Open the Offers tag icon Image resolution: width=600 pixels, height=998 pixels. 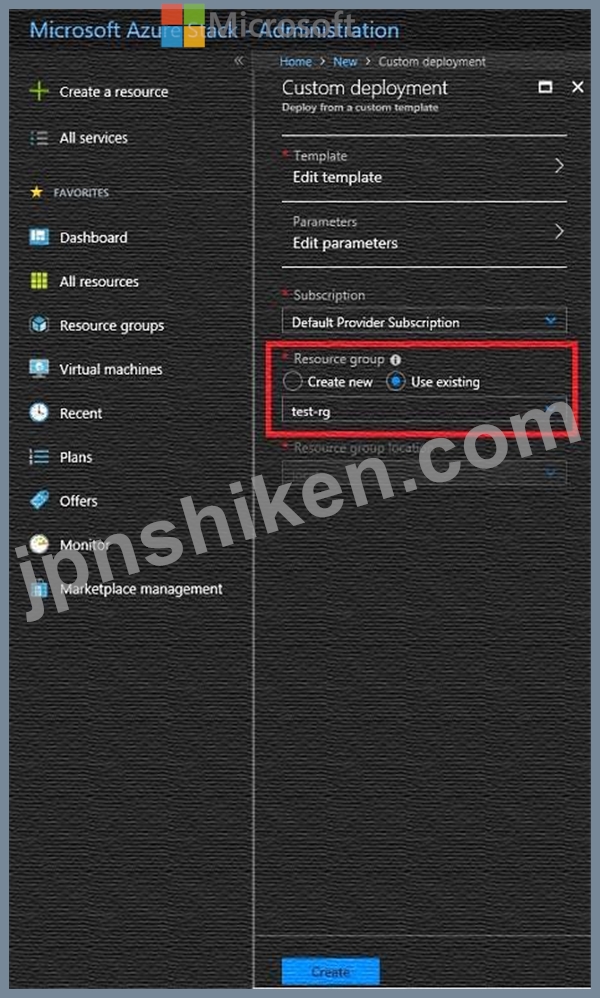[39, 500]
